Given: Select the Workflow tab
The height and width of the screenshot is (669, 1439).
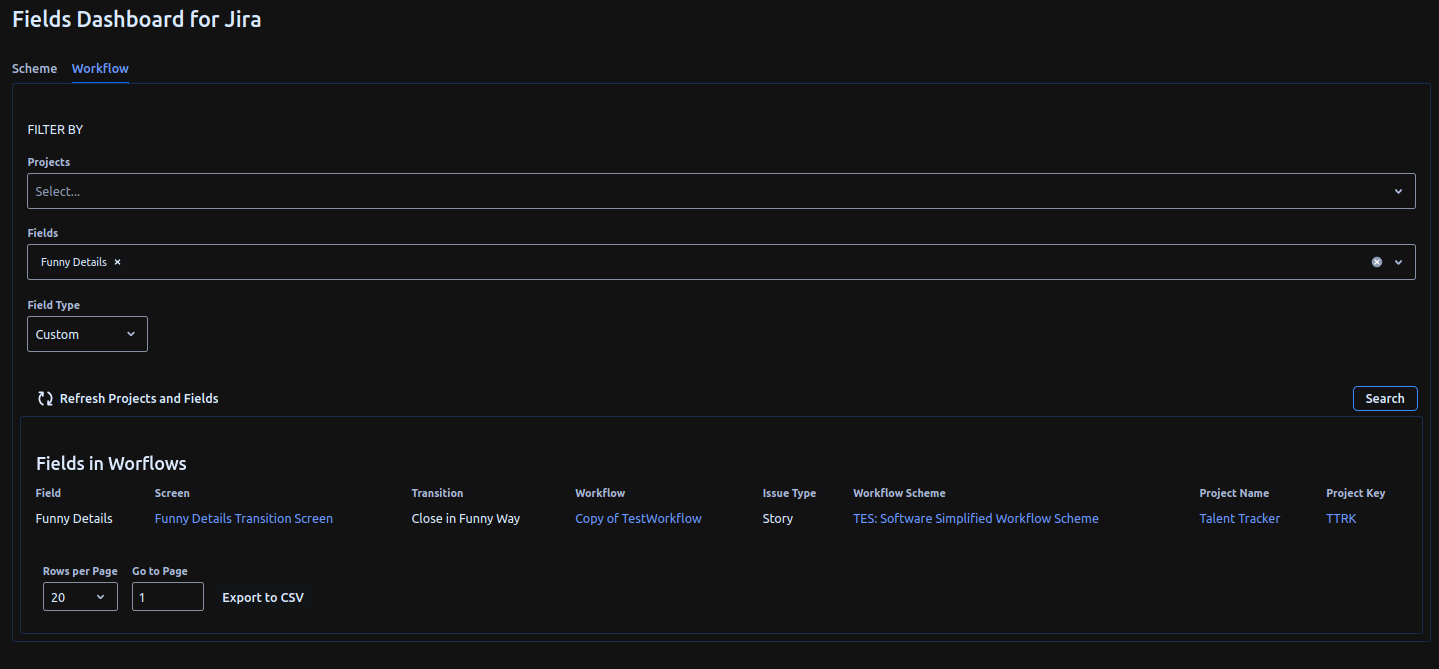Looking at the screenshot, I should (99, 68).
